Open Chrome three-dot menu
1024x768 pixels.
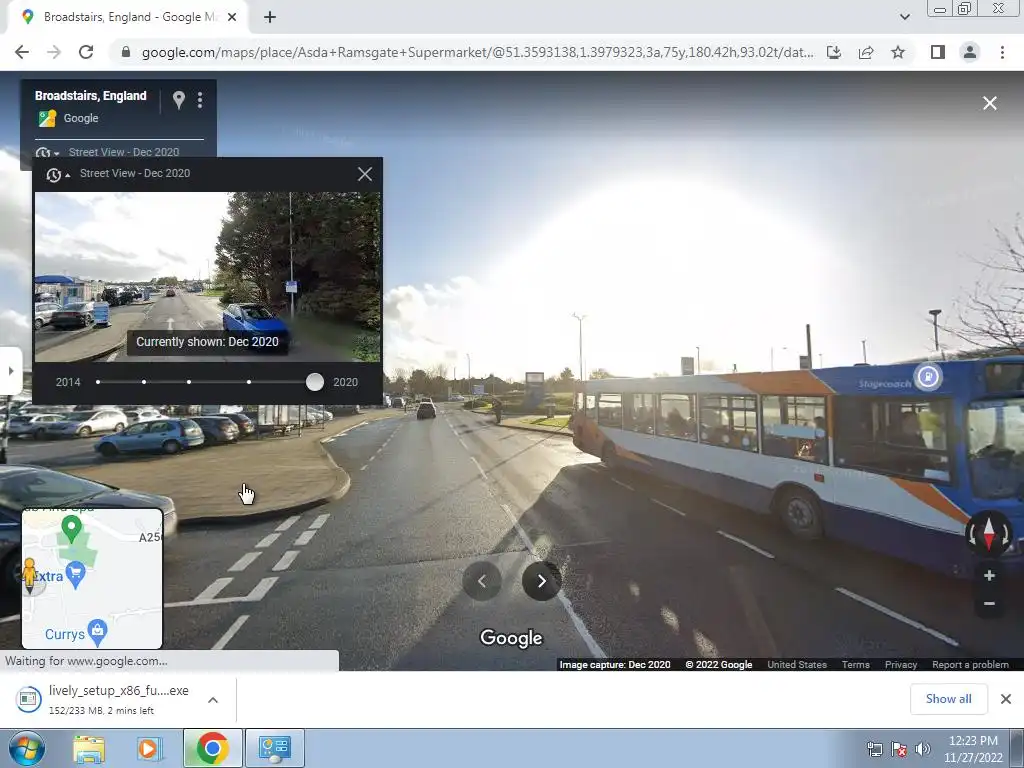tap(1002, 52)
